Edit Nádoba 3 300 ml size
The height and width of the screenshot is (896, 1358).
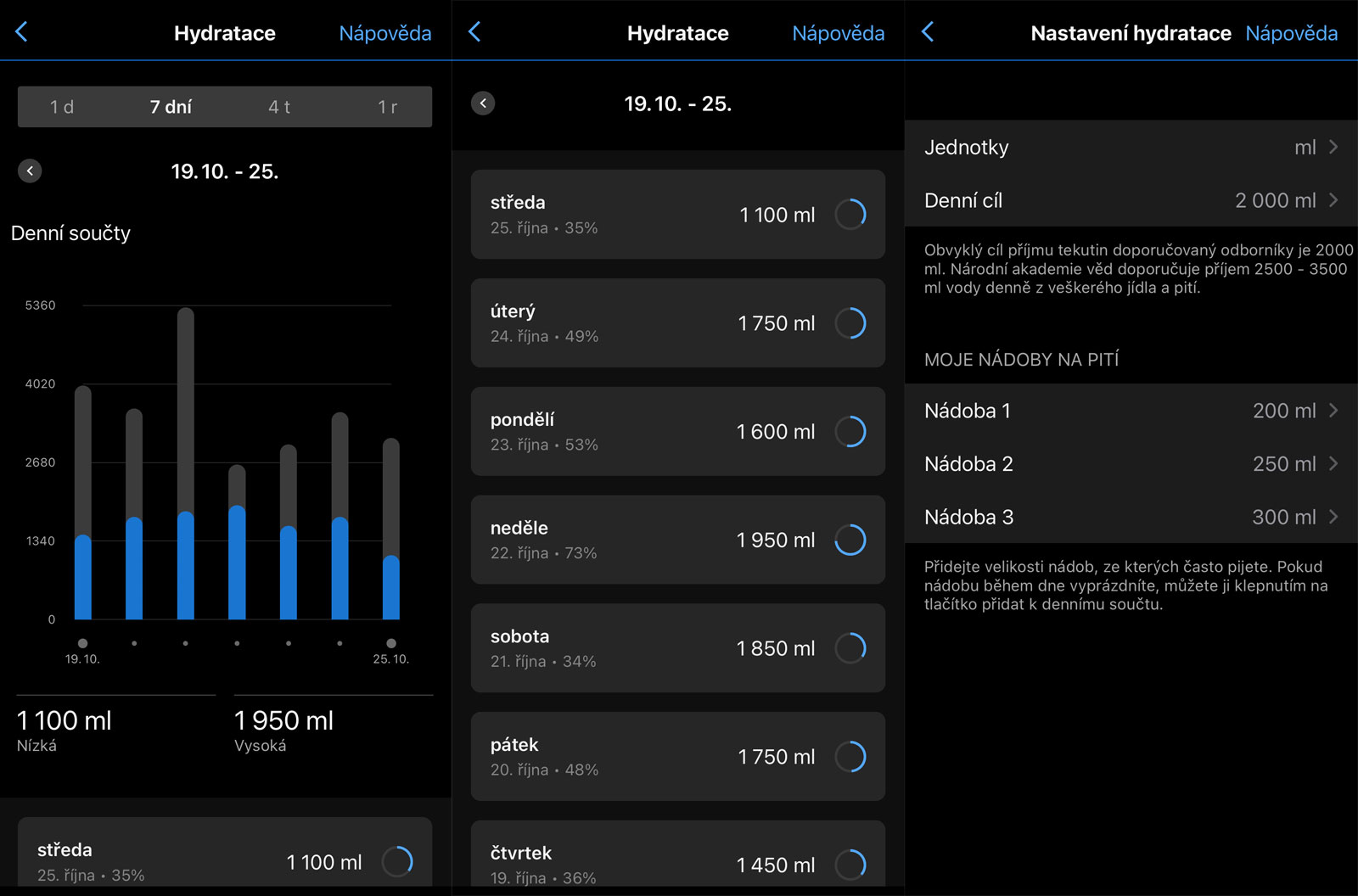1131,517
